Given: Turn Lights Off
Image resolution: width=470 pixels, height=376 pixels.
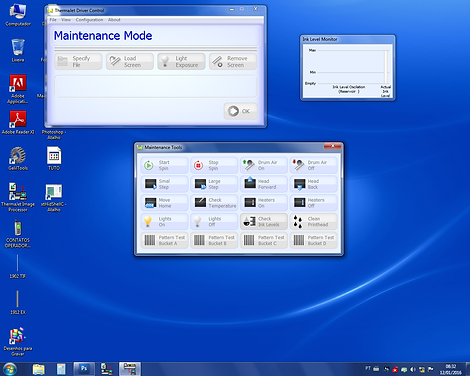Looking at the screenshot, I should point(214,222).
